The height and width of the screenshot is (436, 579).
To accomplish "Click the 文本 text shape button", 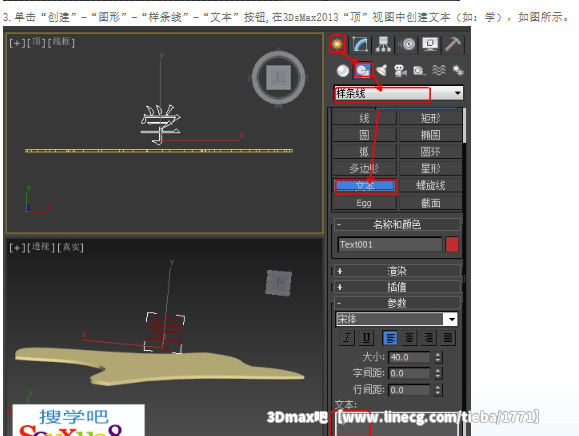I will [x=365, y=186].
